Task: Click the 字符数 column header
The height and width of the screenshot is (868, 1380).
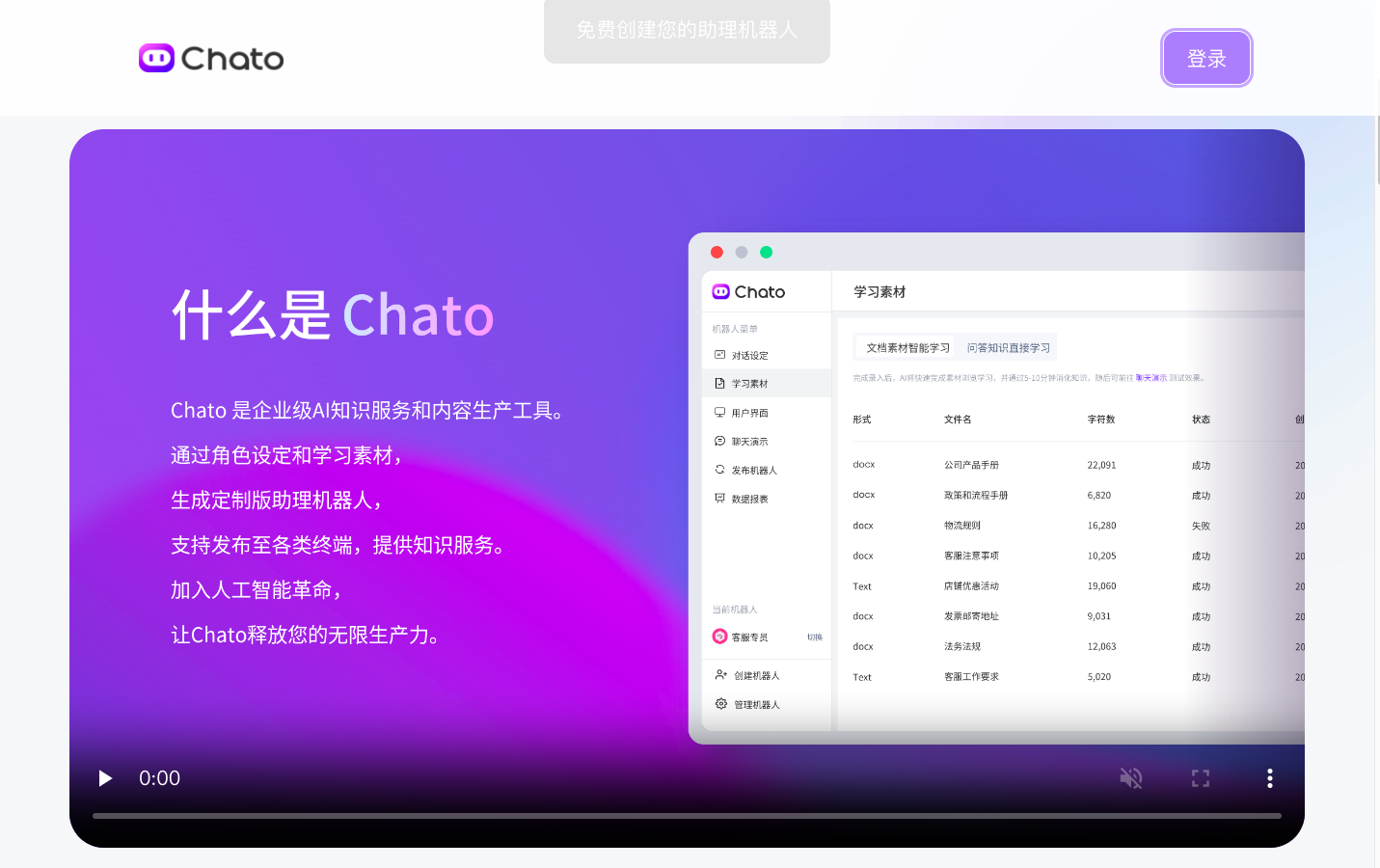Action: (1101, 420)
